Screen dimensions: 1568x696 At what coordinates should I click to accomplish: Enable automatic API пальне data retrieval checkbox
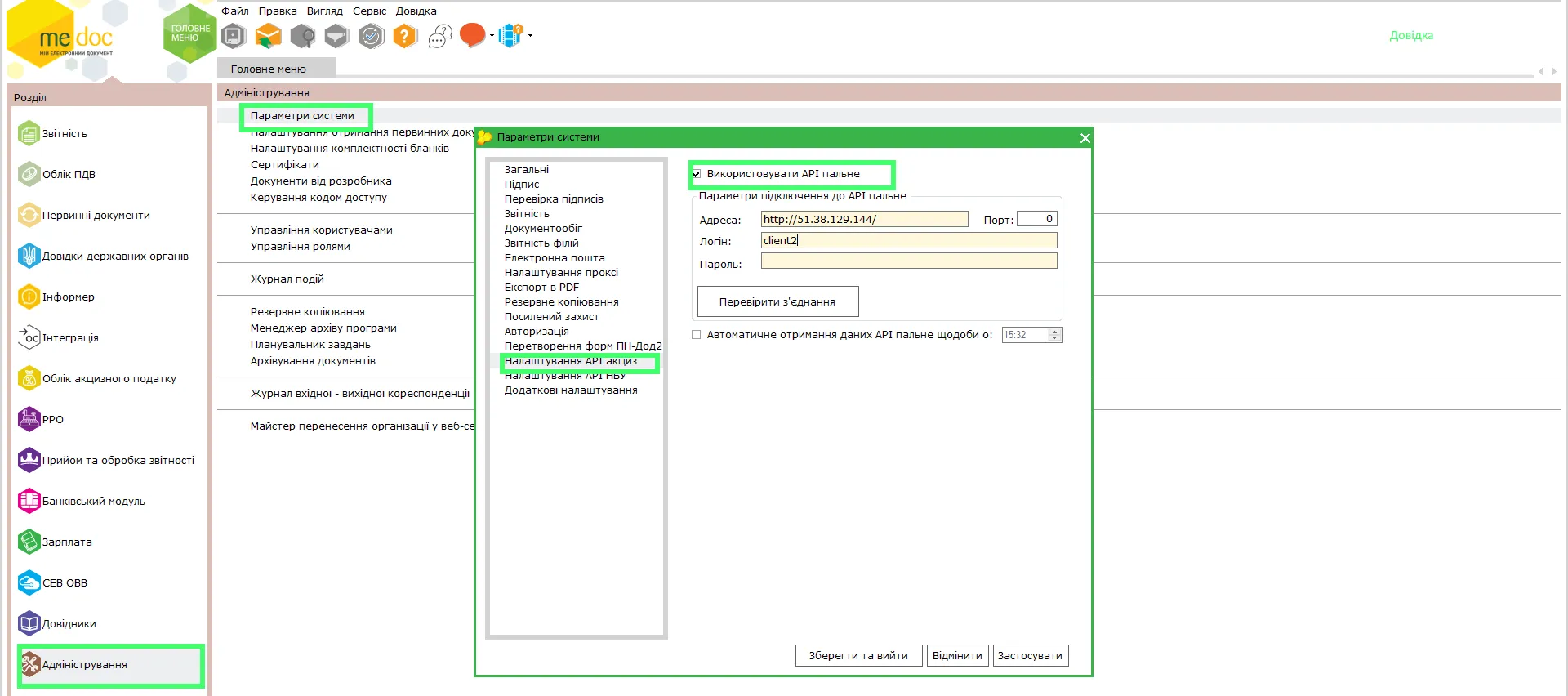tap(697, 335)
